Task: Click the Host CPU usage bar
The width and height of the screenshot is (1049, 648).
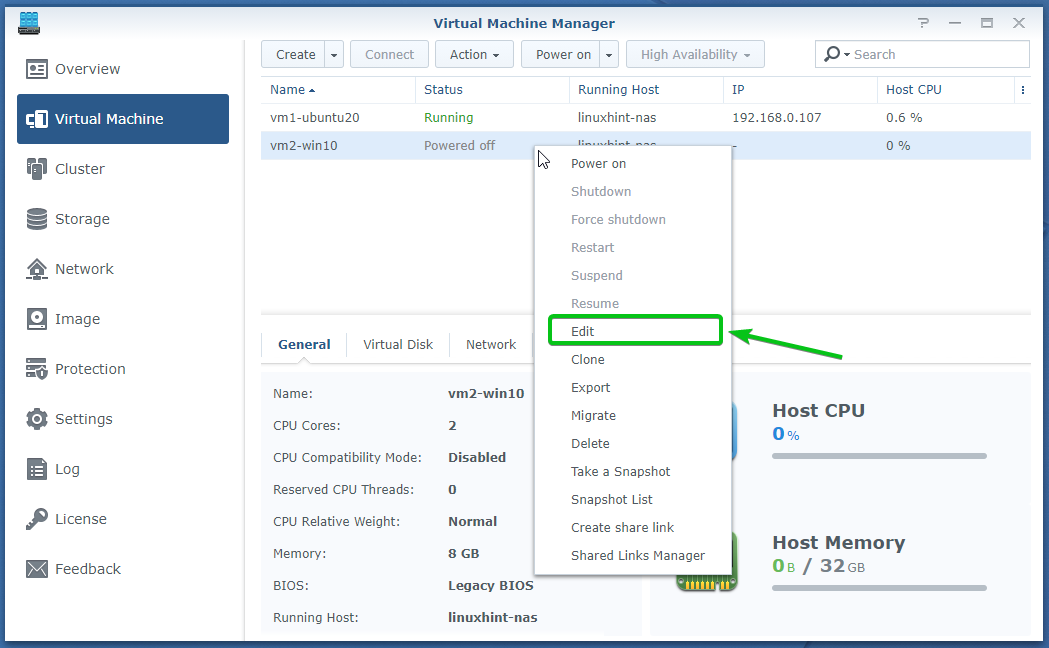Action: coord(879,456)
